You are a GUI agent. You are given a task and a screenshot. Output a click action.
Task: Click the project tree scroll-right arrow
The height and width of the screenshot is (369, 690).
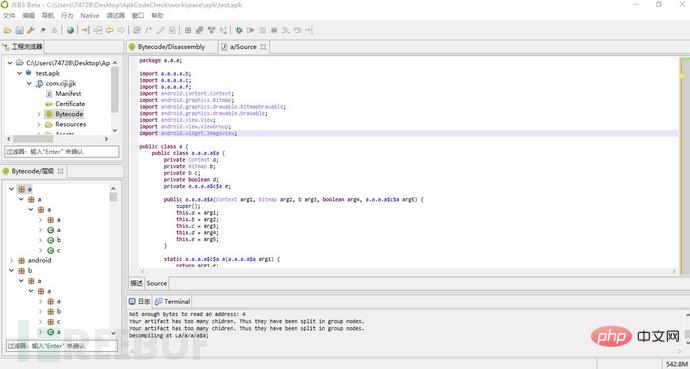(106, 139)
